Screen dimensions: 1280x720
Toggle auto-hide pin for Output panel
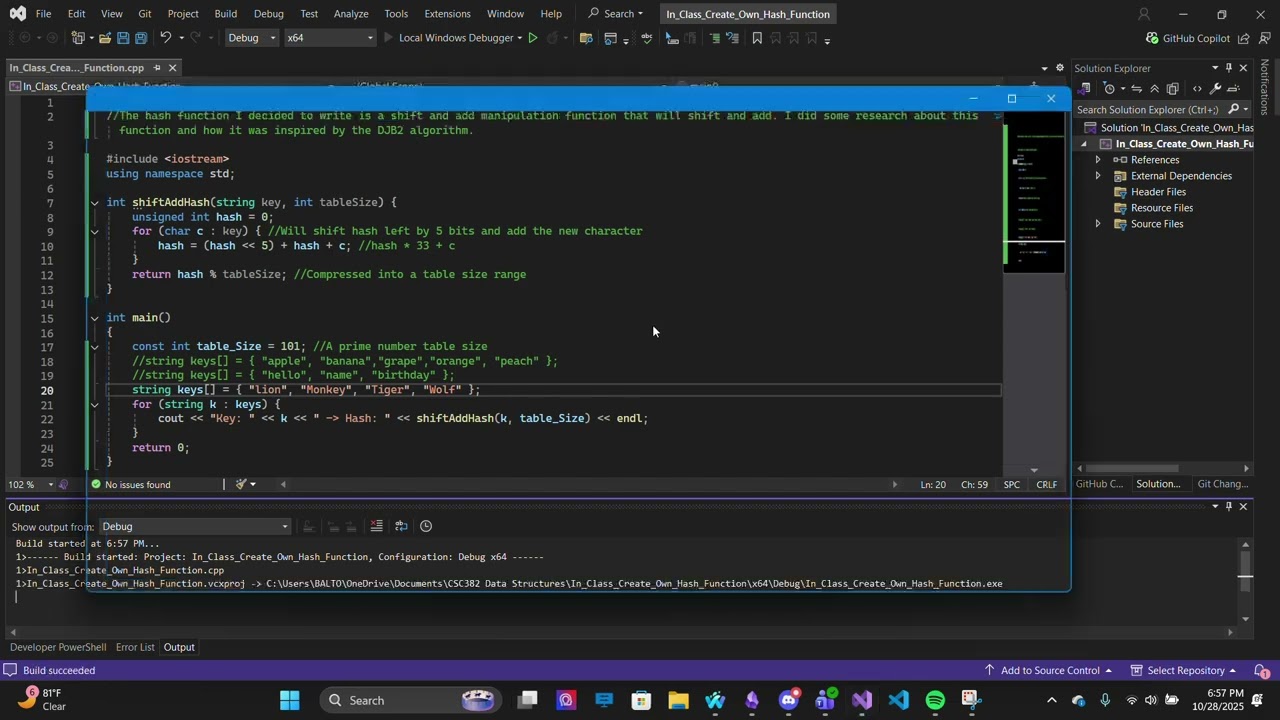click(1229, 507)
